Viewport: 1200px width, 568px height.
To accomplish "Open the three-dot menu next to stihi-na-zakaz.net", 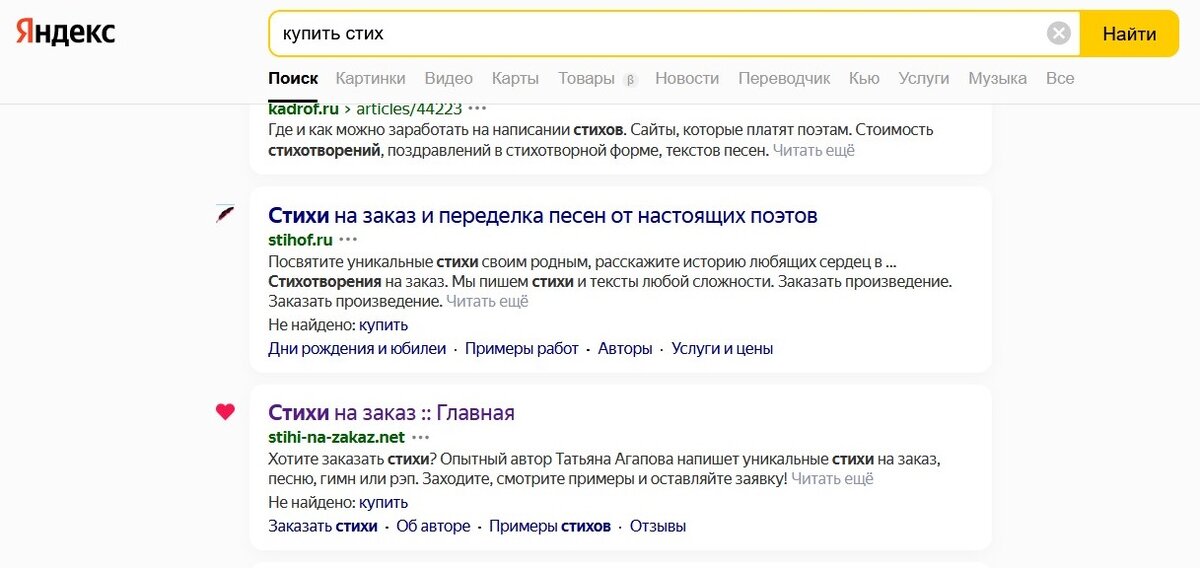I will click(421, 437).
